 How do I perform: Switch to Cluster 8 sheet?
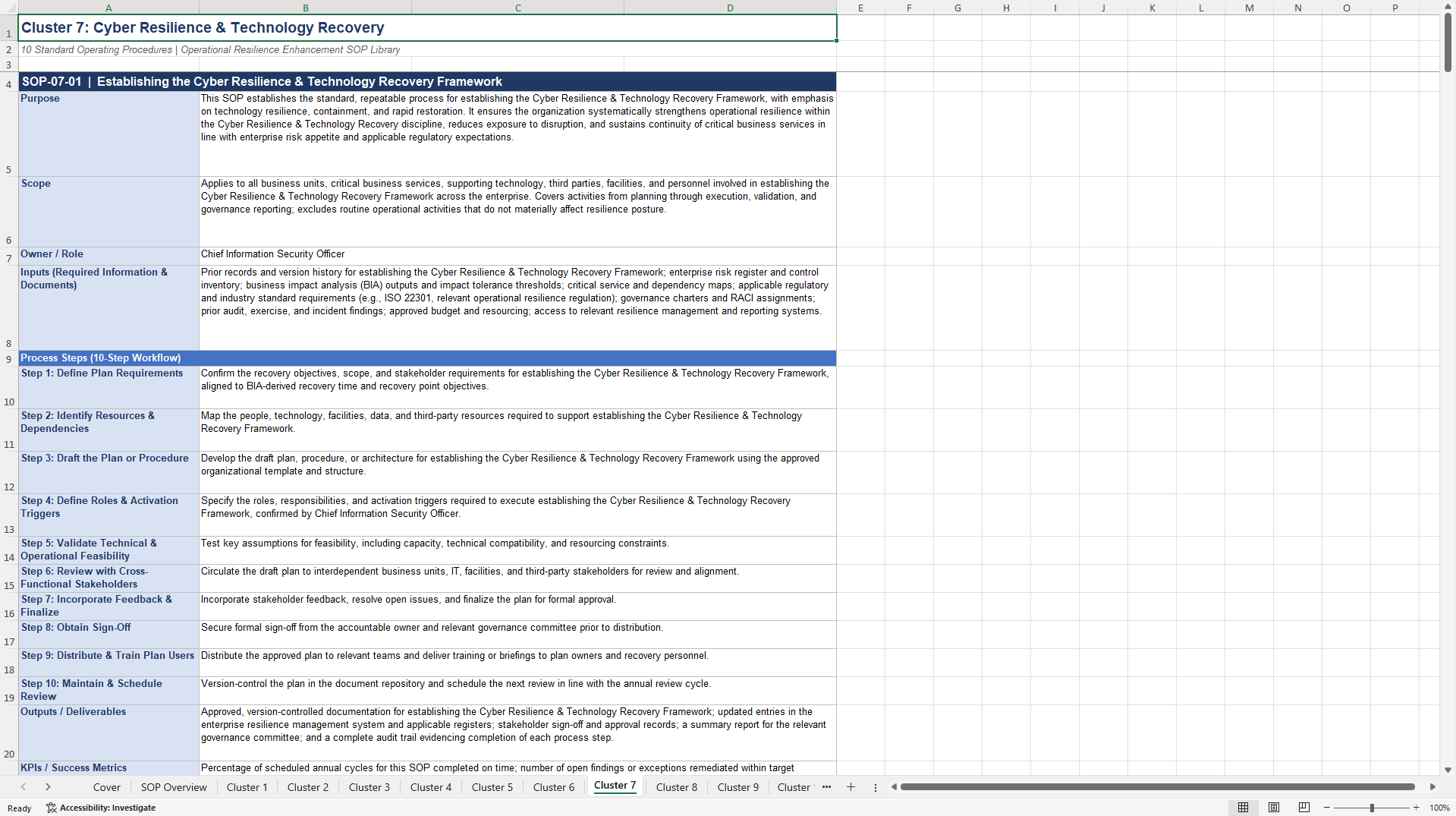coord(677,787)
